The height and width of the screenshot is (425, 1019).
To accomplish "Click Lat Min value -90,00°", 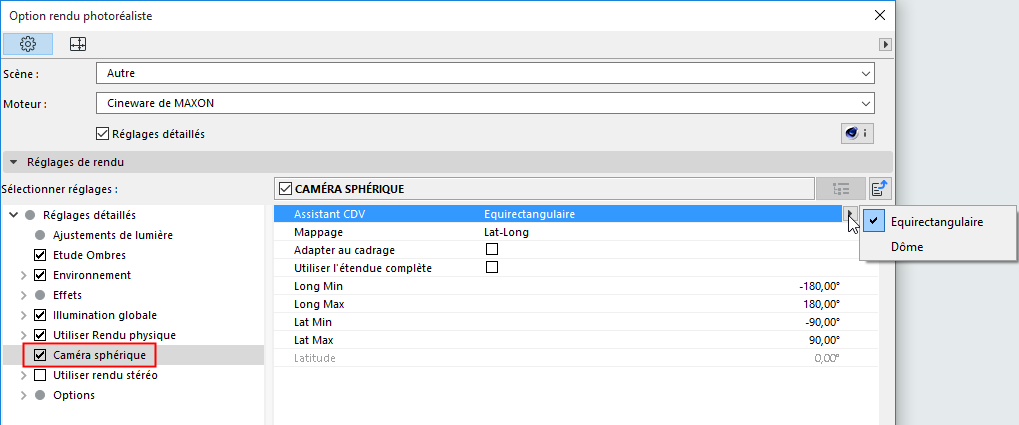I will [x=822, y=322].
